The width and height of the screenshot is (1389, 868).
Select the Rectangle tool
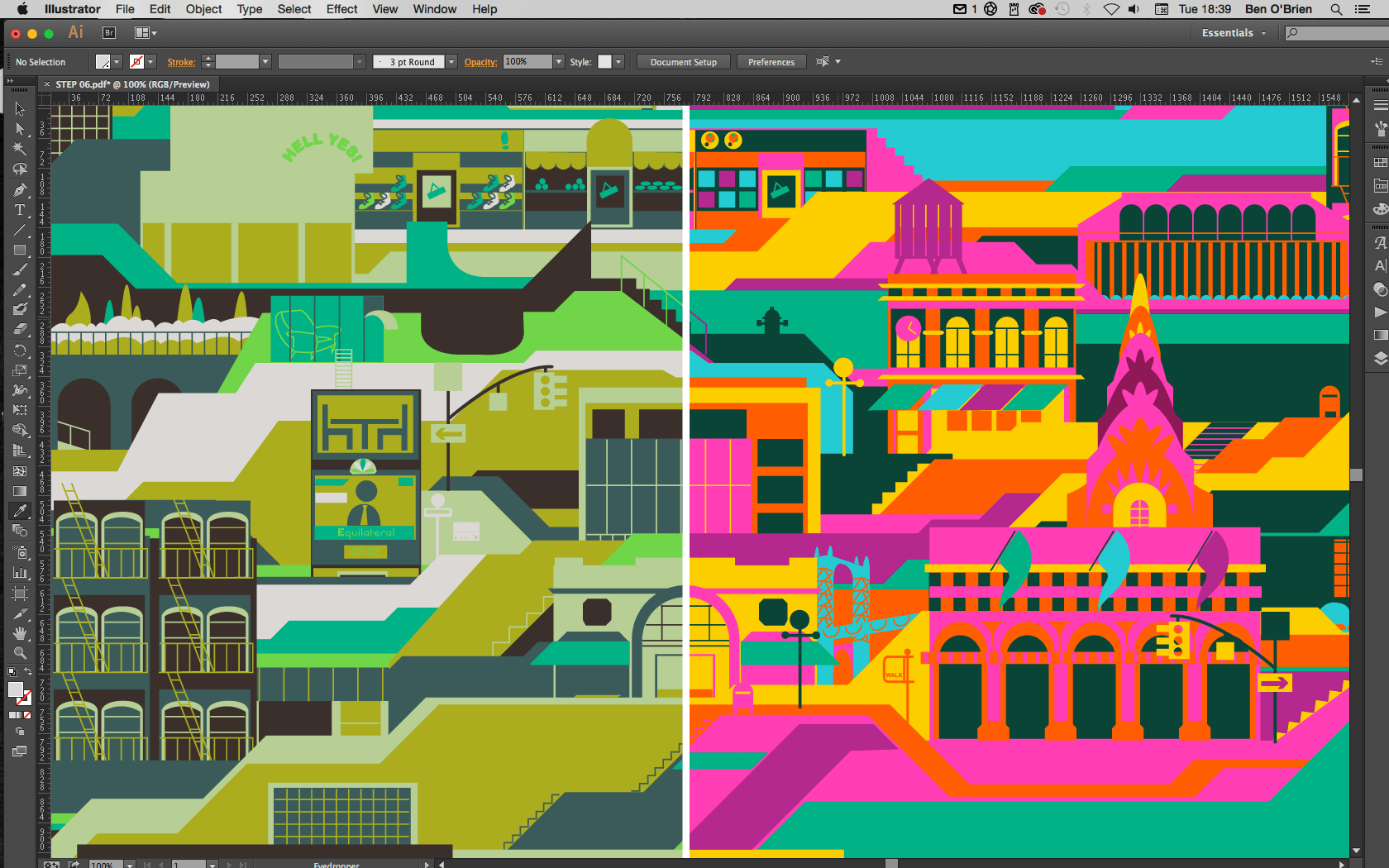point(20,250)
